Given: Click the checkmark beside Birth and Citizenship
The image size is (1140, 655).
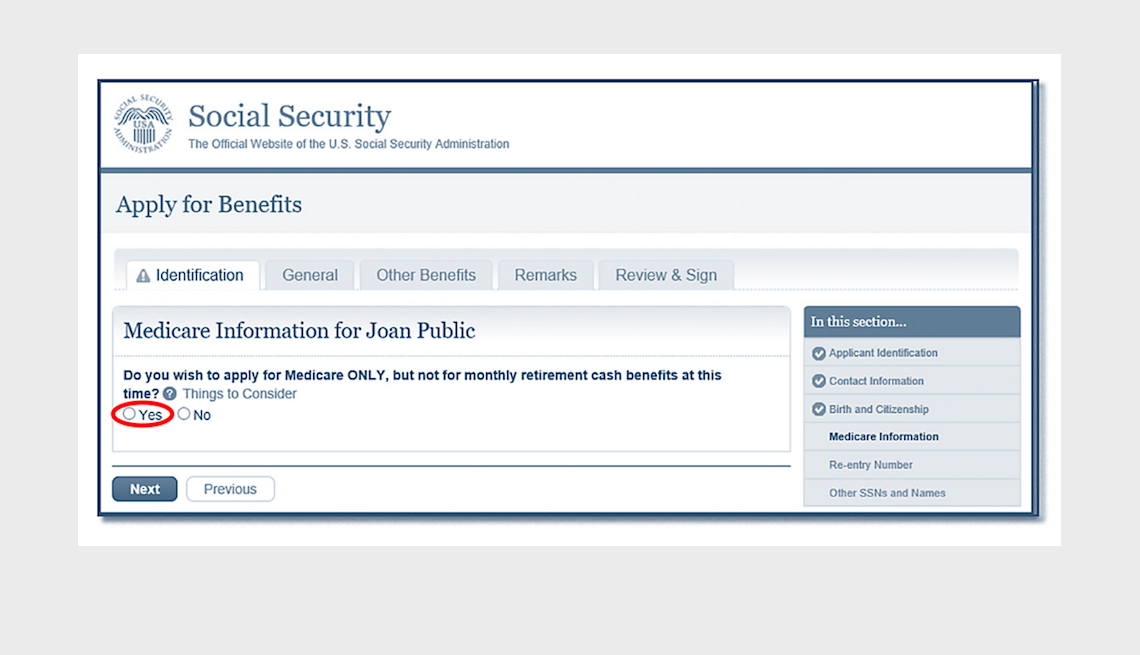Looking at the screenshot, I should pyautogui.click(x=818, y=408).
